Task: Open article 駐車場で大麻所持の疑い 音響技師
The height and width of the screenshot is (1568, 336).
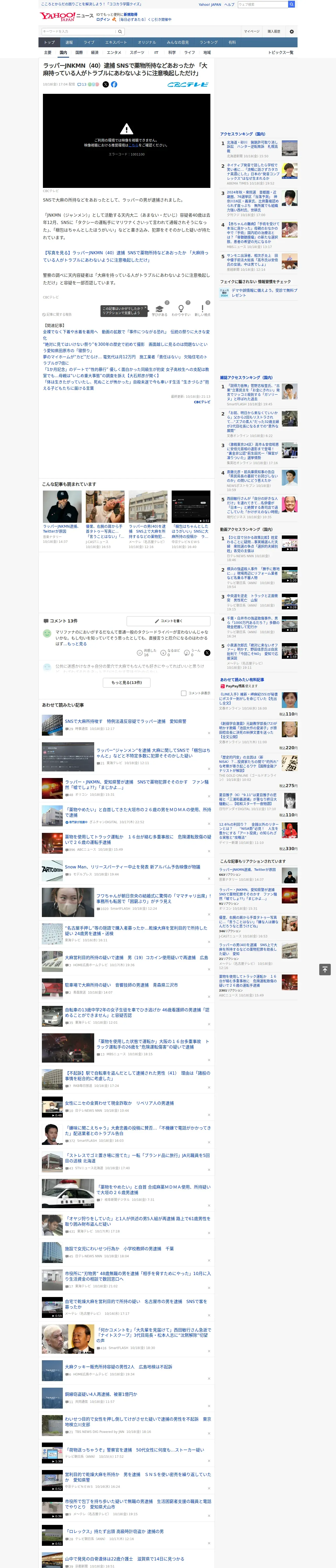Action: pos(121,985)
